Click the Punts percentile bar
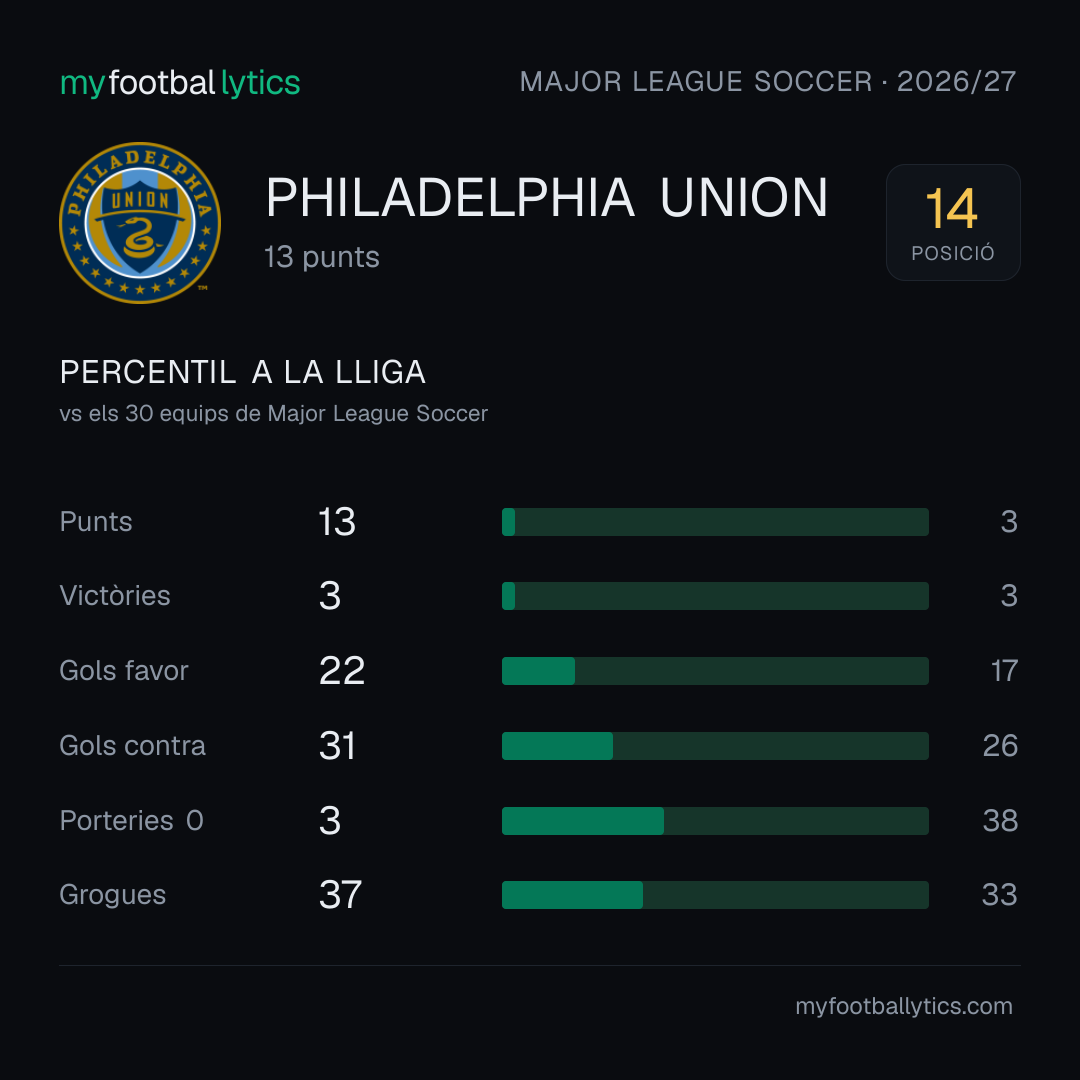Image resolution: width=1080 pixels, height=1080 pixels. tap(715, 522)
